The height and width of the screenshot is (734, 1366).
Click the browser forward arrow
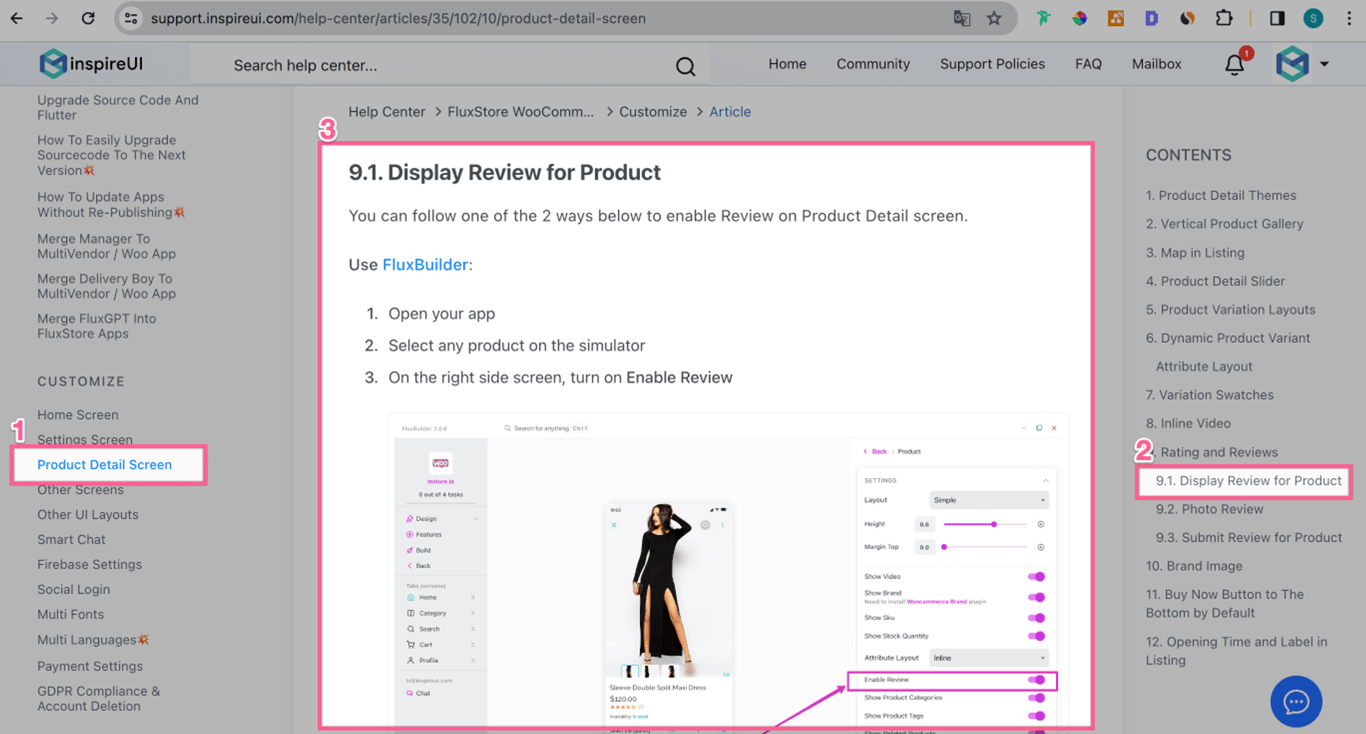tap(52, 18)
